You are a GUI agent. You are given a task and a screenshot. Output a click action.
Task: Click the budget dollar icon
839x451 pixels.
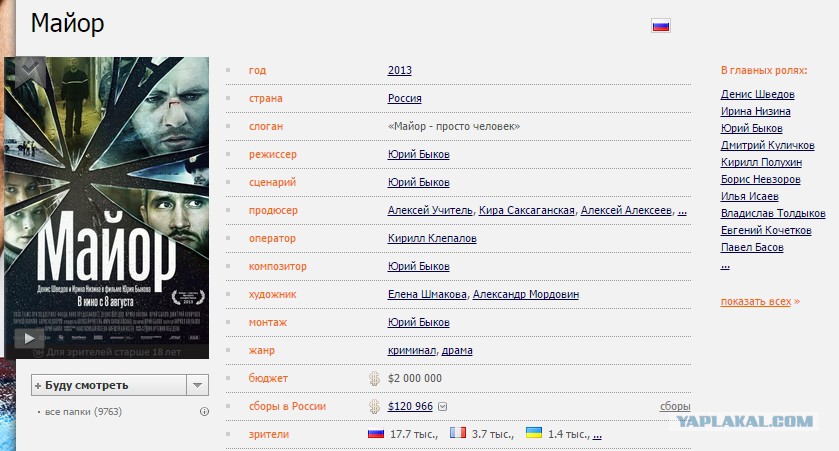(375, 379)
